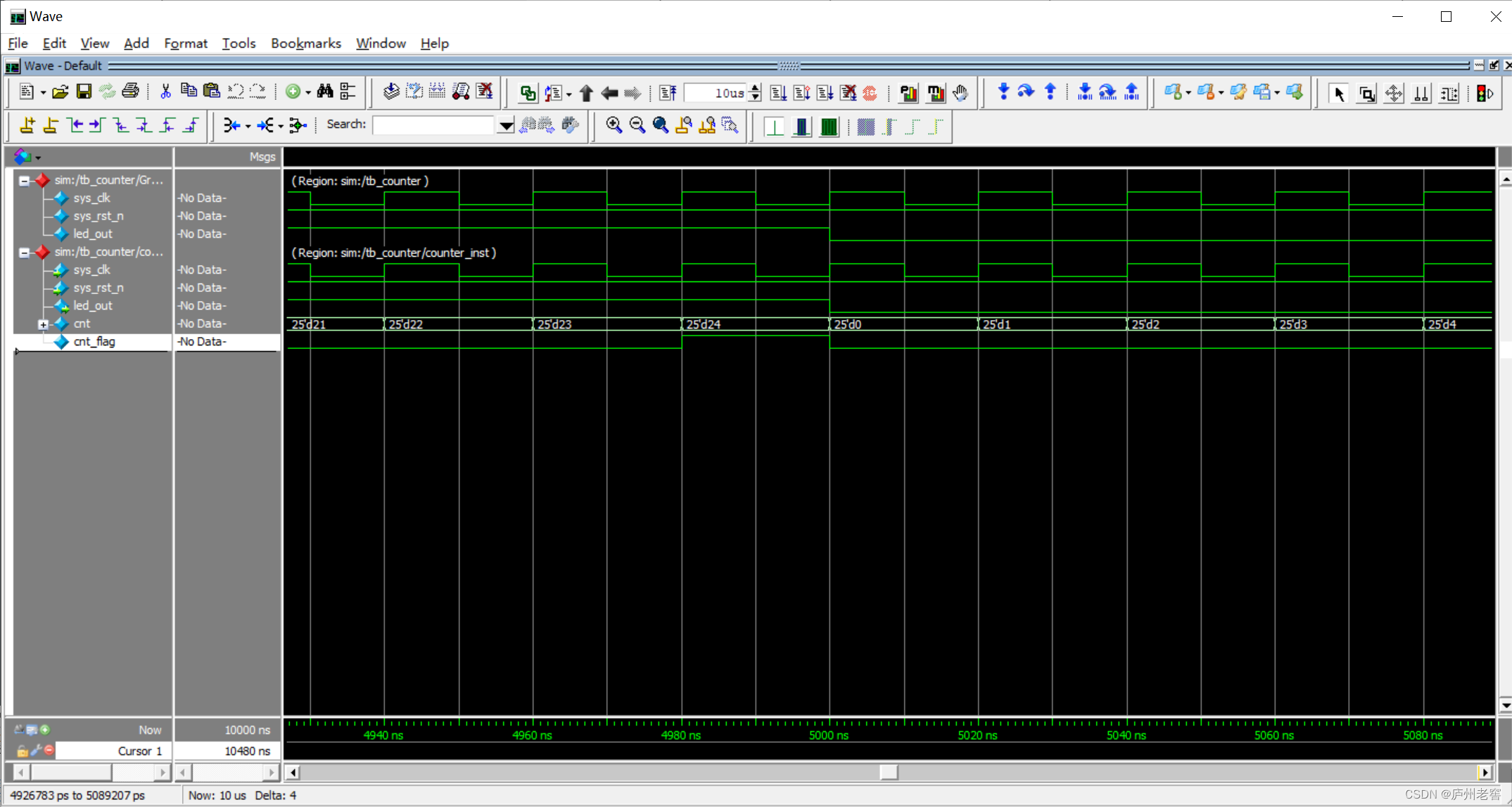Expand the cnt bus signal
This screenshot has height=807, width=1512.
43,324
